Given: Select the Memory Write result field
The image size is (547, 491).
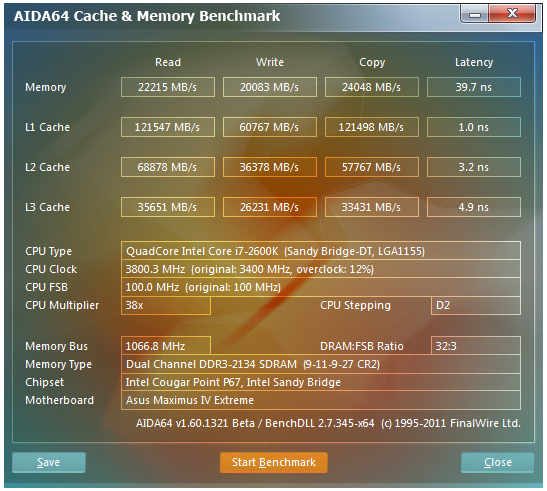Looking at the screenshot, I should (270, 87).
